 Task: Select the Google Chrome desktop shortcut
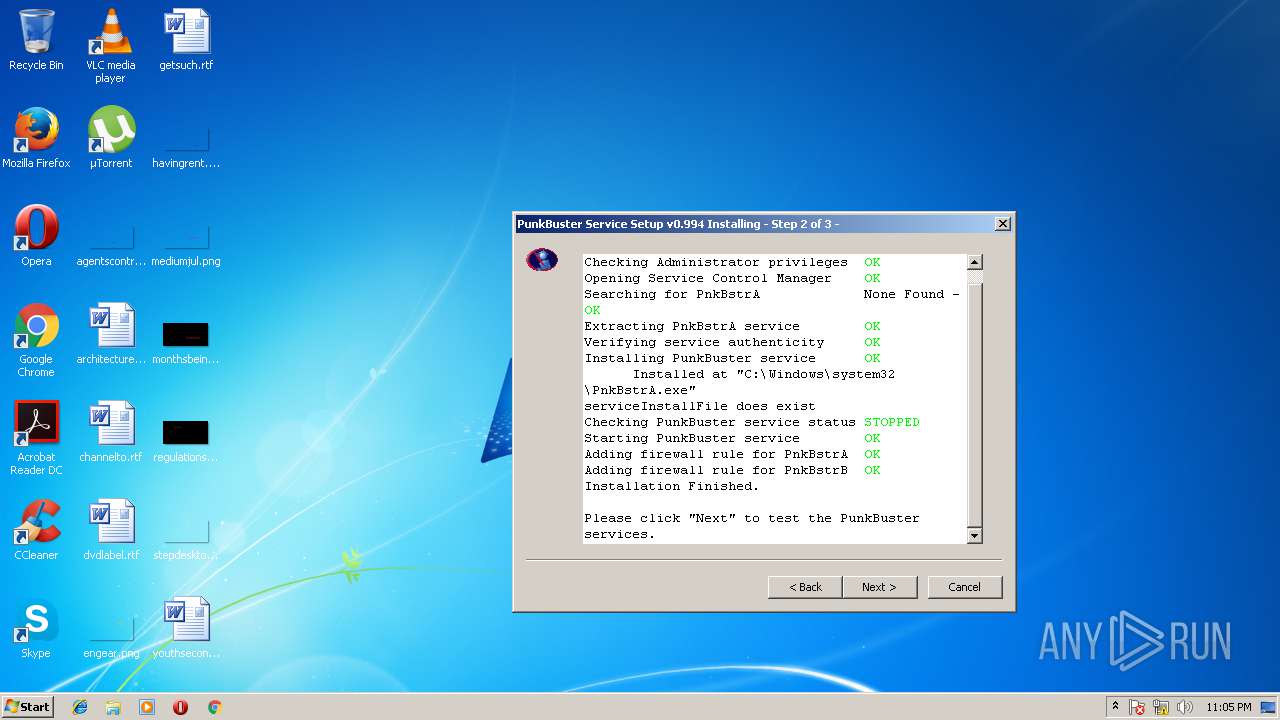pyautogui.click(x=36, y=341)
